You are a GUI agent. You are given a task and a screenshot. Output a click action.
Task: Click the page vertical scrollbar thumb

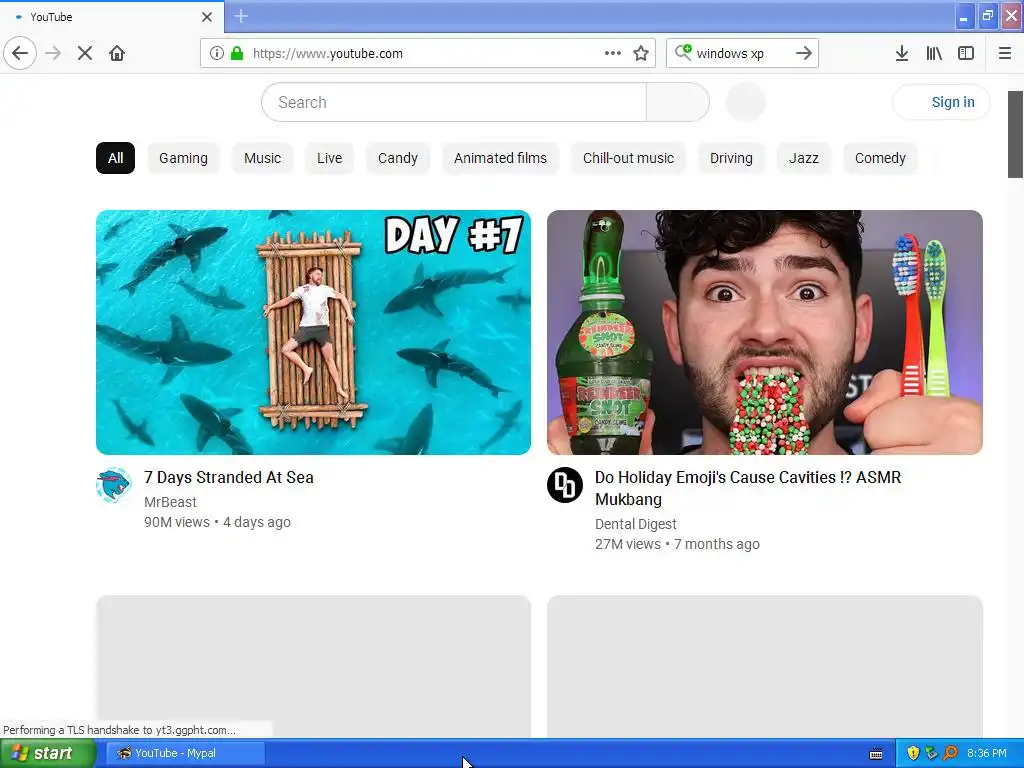(x=1015, y=134)
